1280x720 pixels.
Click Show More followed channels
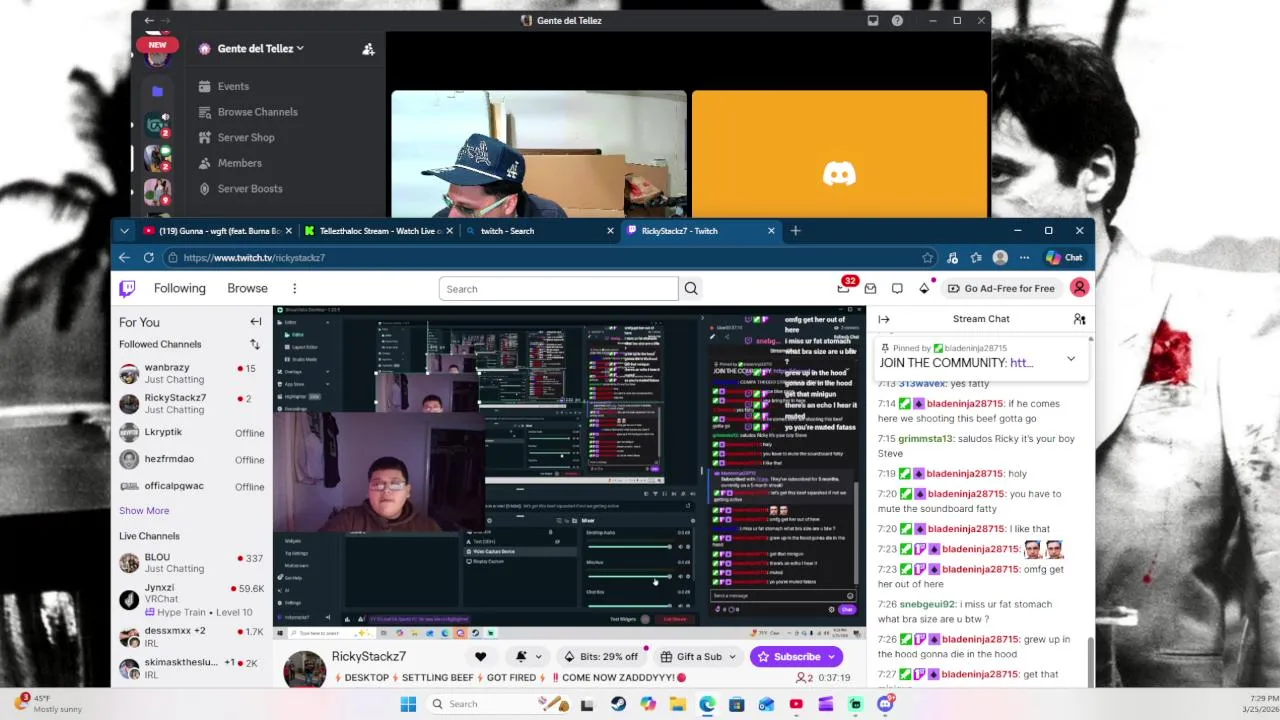click(x=144, y=510)
